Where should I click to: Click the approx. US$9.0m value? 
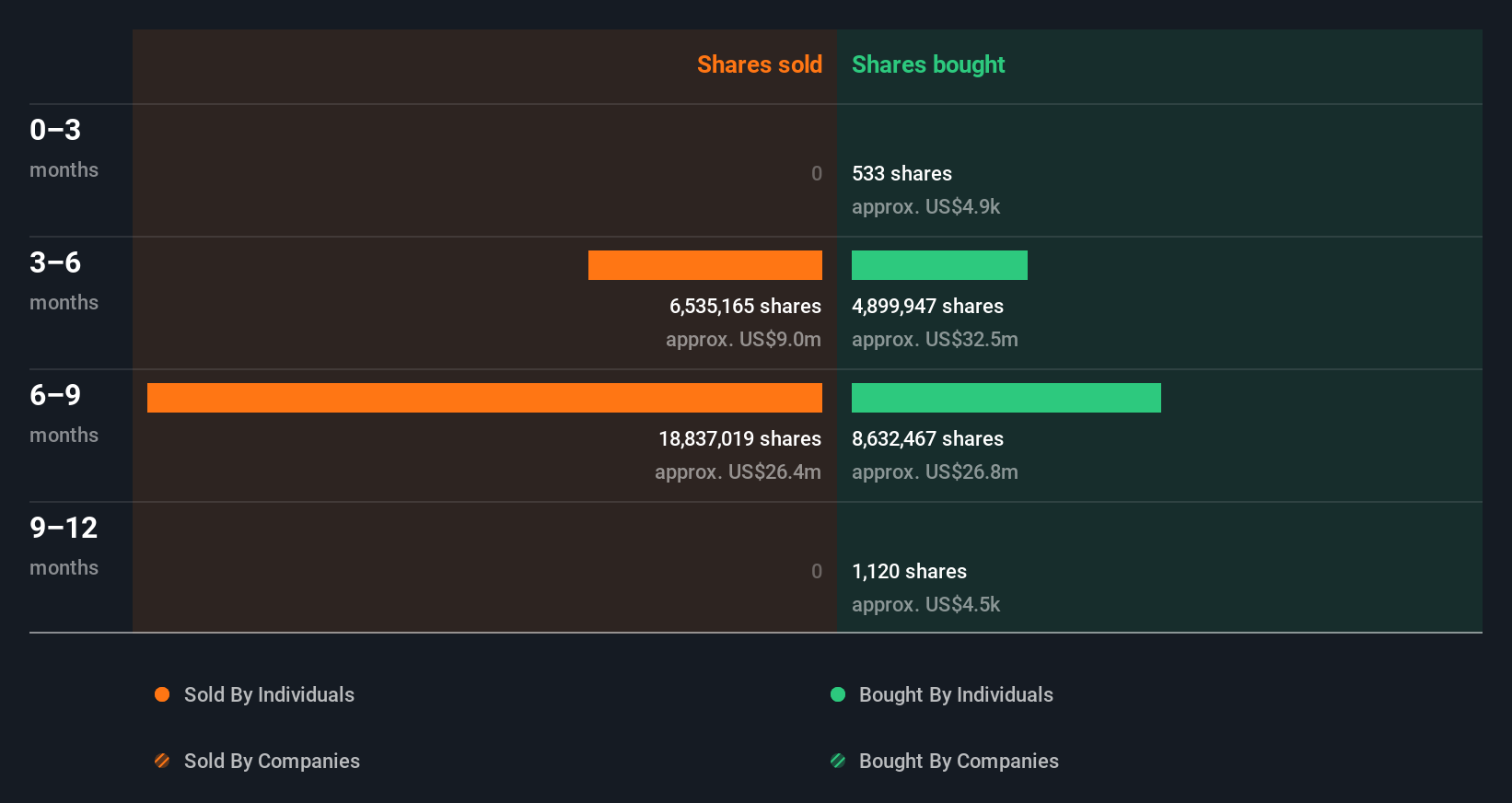pos(743,339)
